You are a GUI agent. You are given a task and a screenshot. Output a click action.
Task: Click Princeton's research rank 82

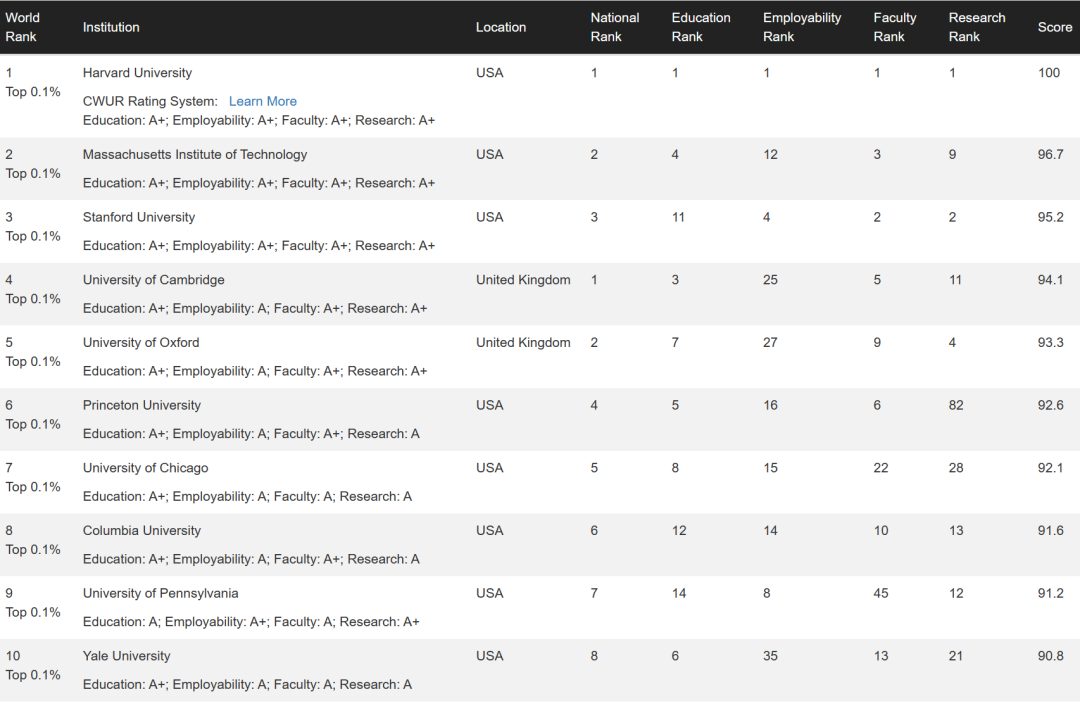coord(956,406)
